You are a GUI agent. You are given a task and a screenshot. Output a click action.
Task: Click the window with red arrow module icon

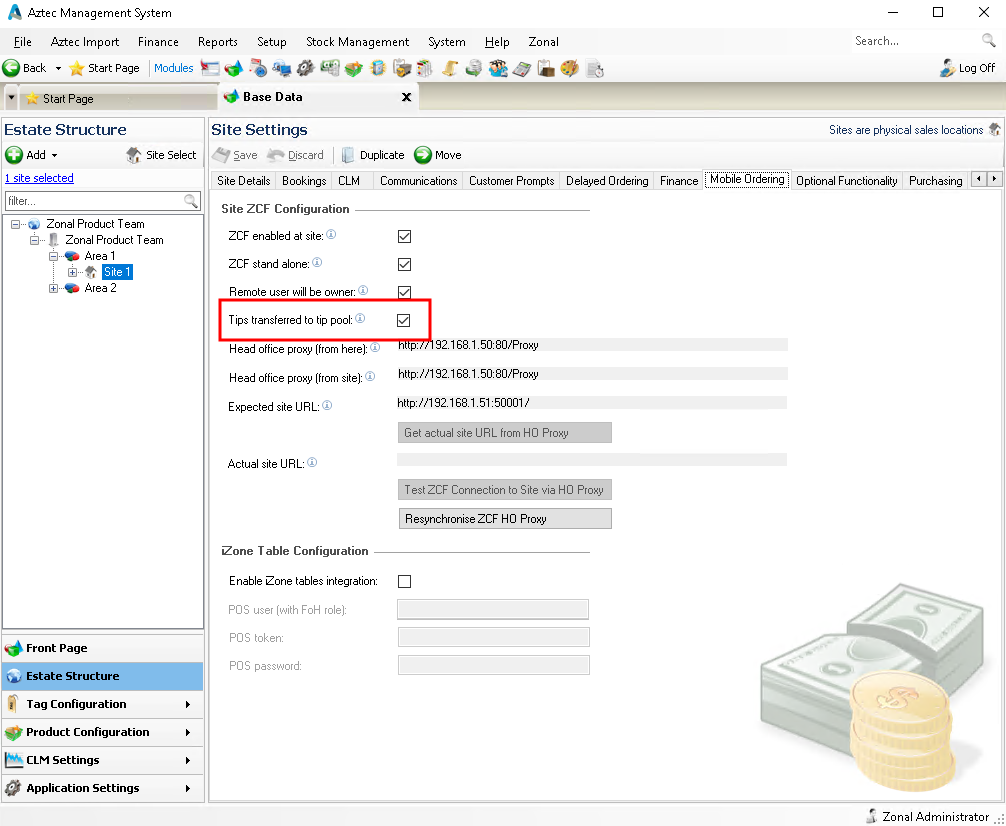[x=210, y=68]
